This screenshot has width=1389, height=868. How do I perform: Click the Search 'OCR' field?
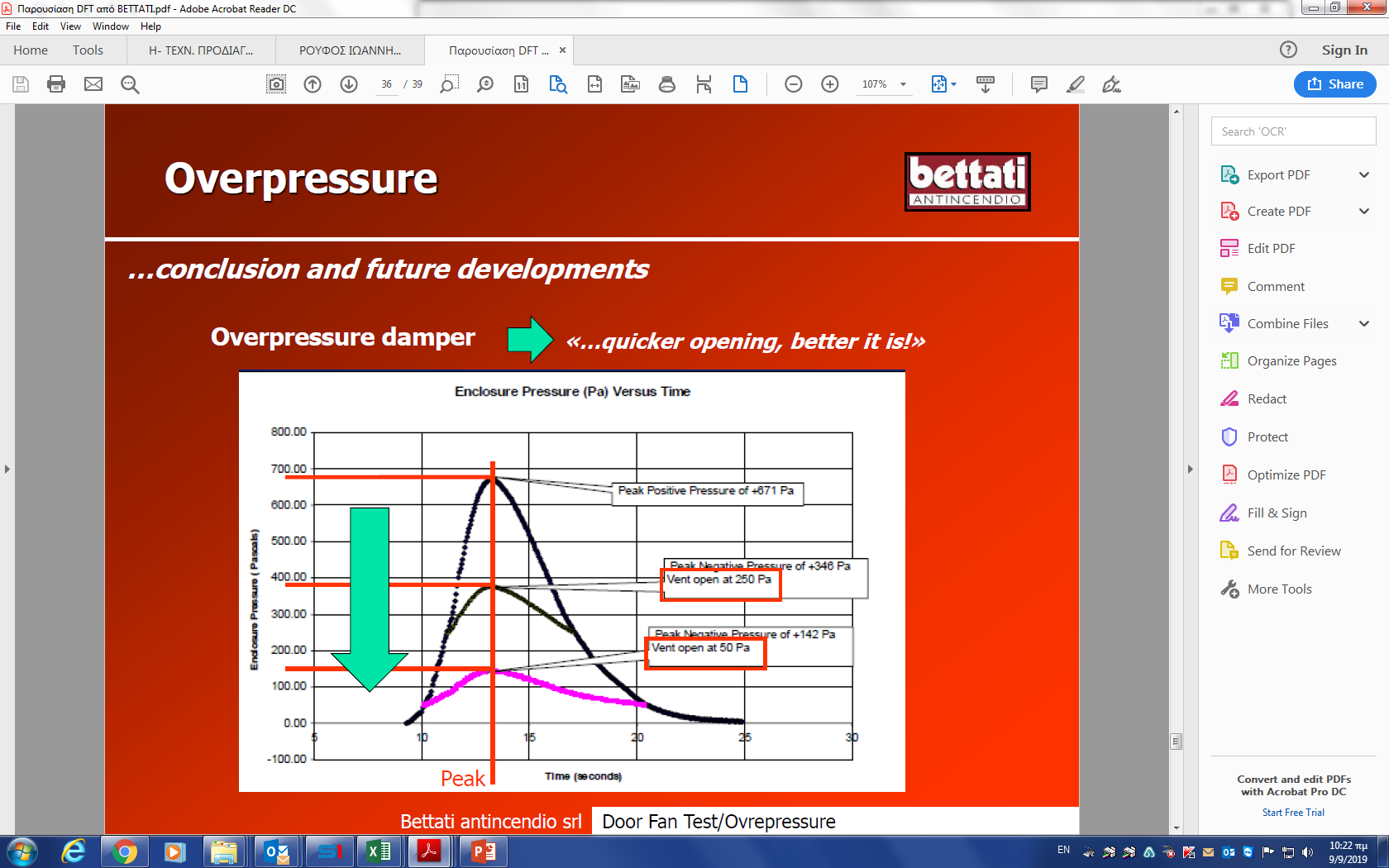point(1293,131)
